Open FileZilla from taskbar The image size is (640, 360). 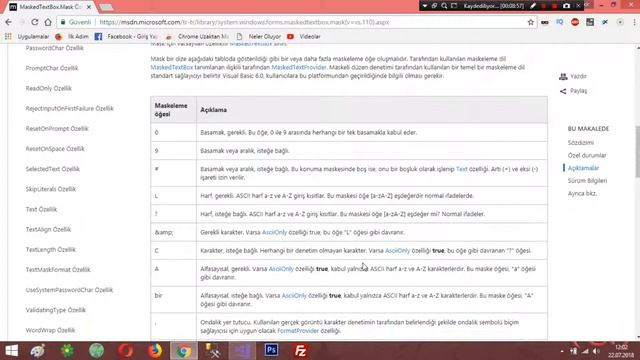point(300,351)
